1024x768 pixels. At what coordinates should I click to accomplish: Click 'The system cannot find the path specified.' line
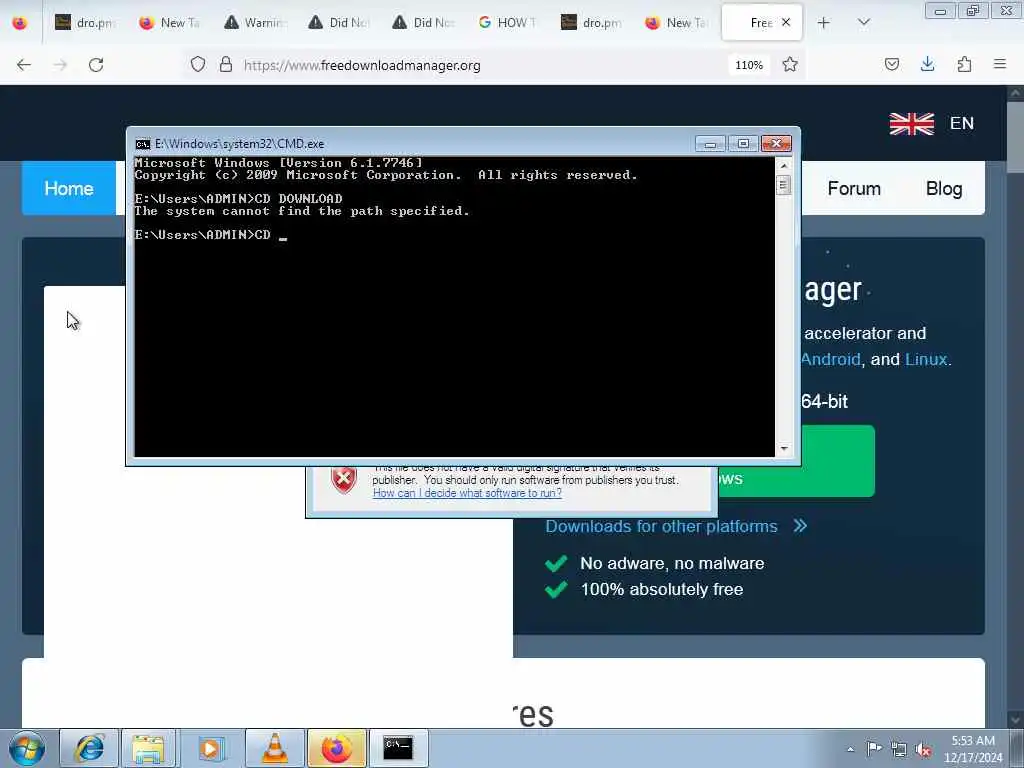coord(302,211)
